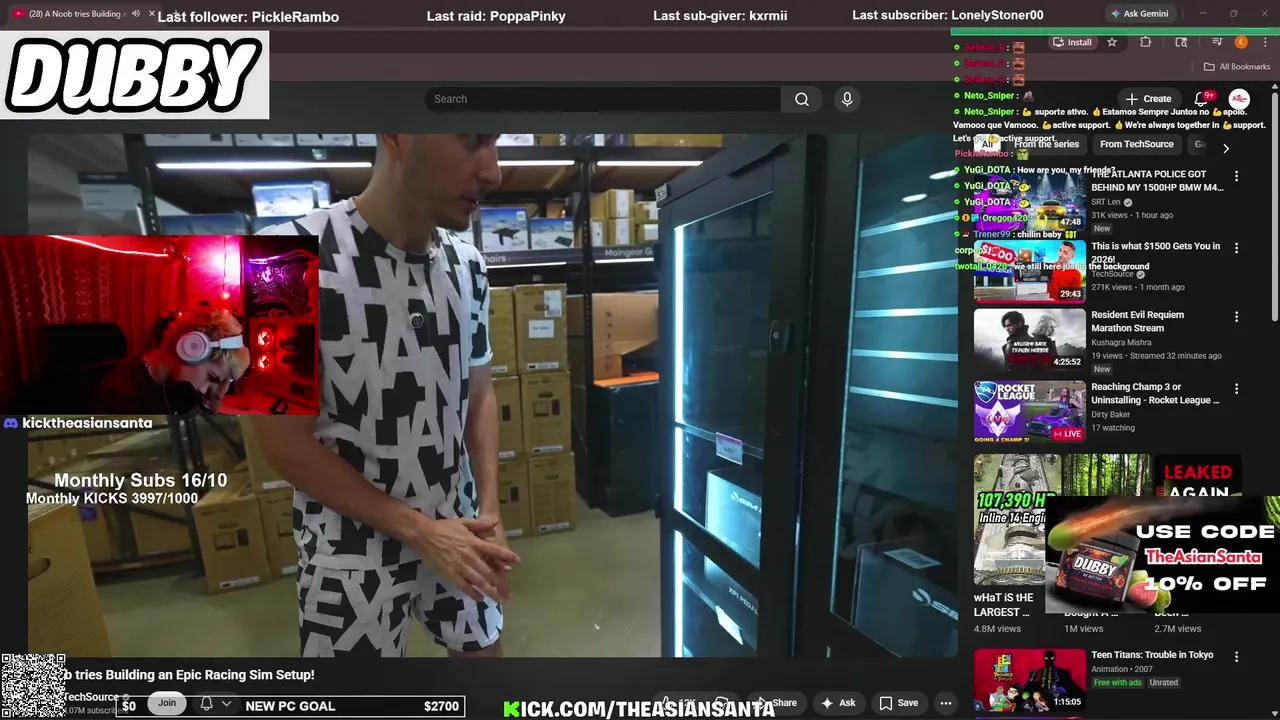
Task: Open 'THE ATLANTA POLICE GOT BEHIND' video title
Action: (1157, 181)
